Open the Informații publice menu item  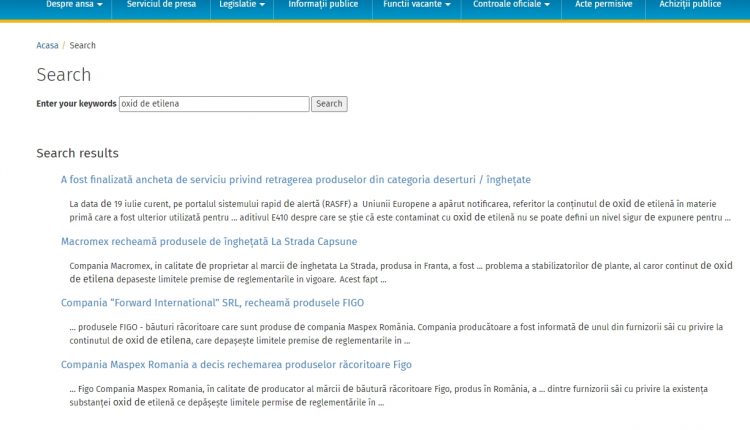pyautogui.click(x=323, y=4)
